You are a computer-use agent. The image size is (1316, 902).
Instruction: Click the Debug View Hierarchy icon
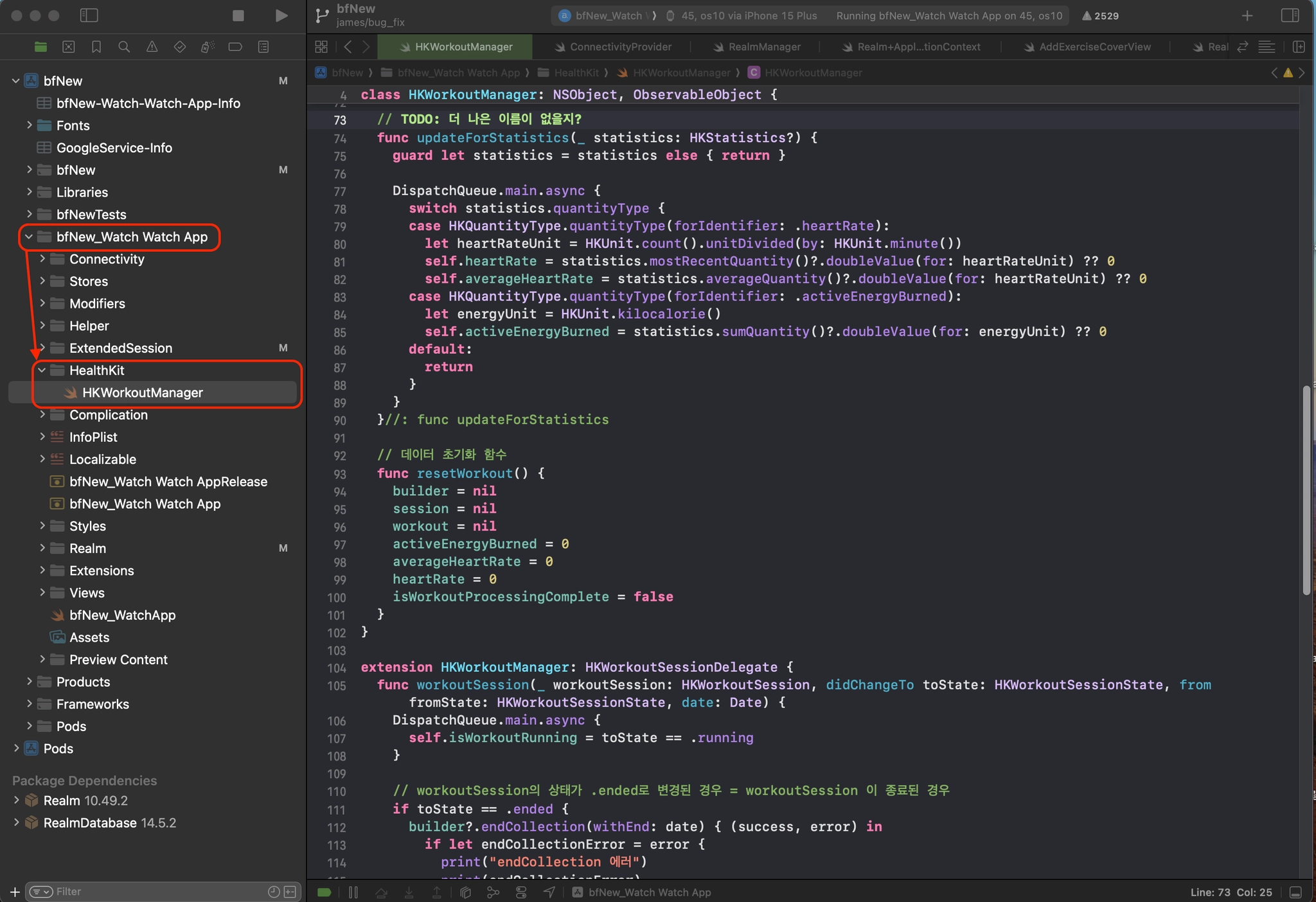(466, 892)
